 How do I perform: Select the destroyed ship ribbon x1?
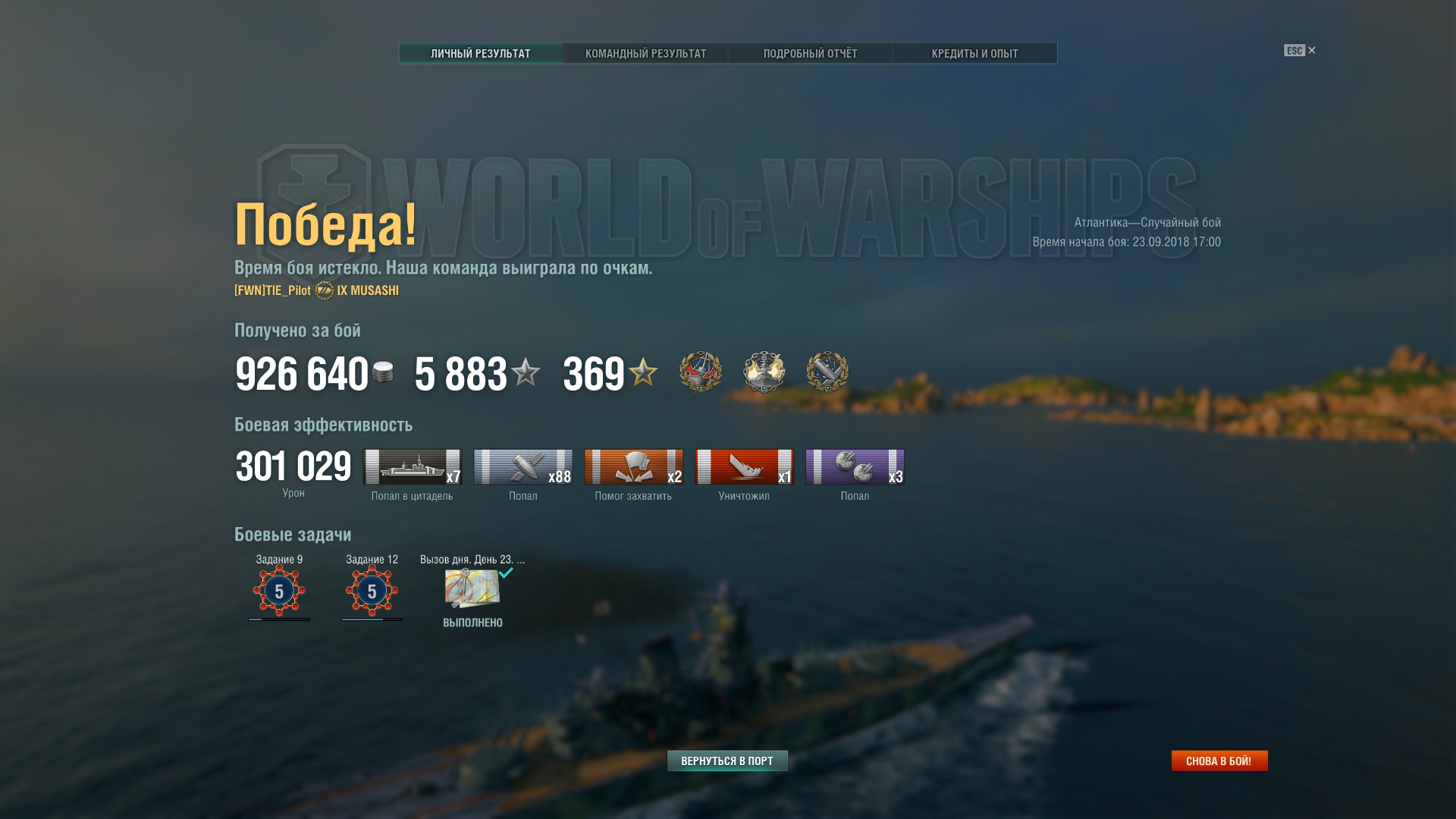[745, 467]
